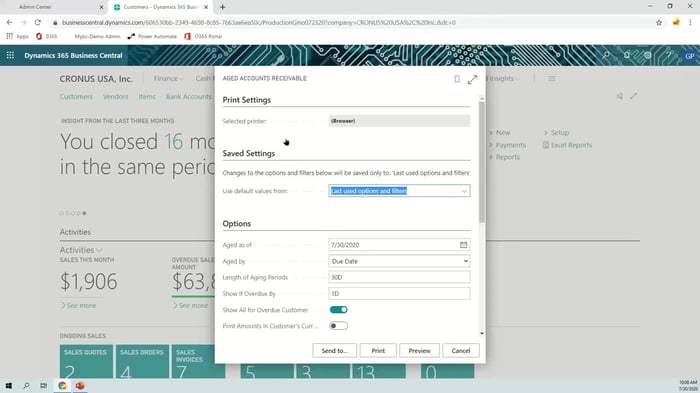700x393 pixels.
Task: Click Chrome icon on taskbar
Action: [62, 385]
